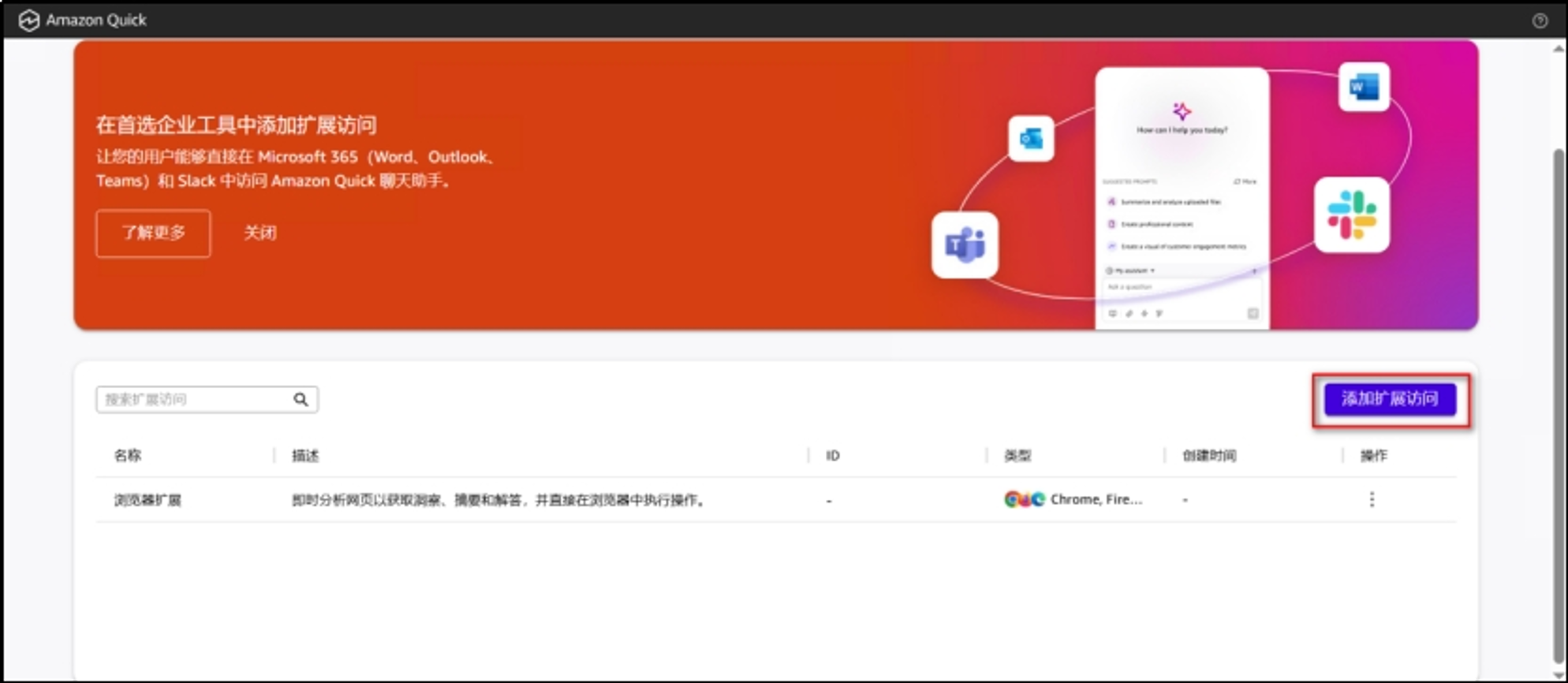This screenshot has height=683, width=1568.
Task: Click the 浏览器扩展 description text
Action: pos(499,500)
